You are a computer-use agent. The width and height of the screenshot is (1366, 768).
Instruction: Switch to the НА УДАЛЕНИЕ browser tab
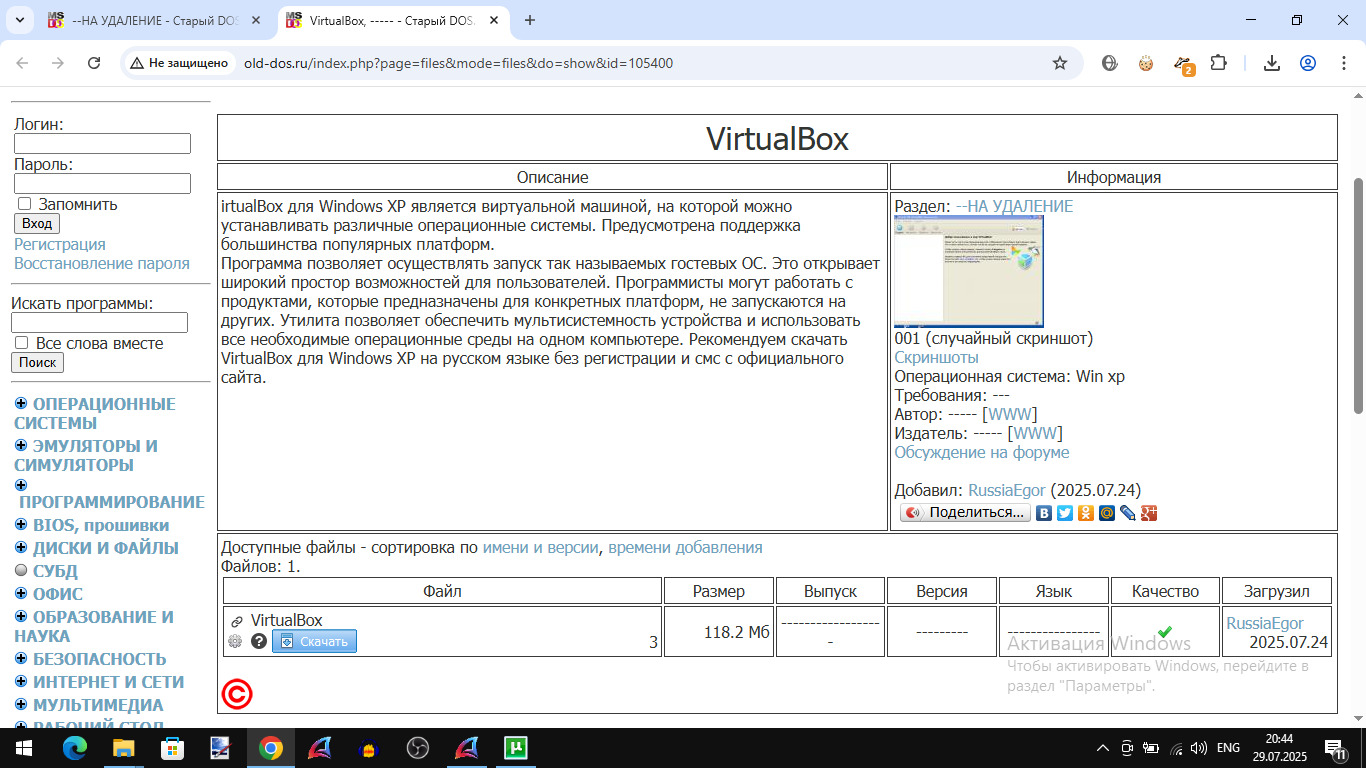(150, 20)
